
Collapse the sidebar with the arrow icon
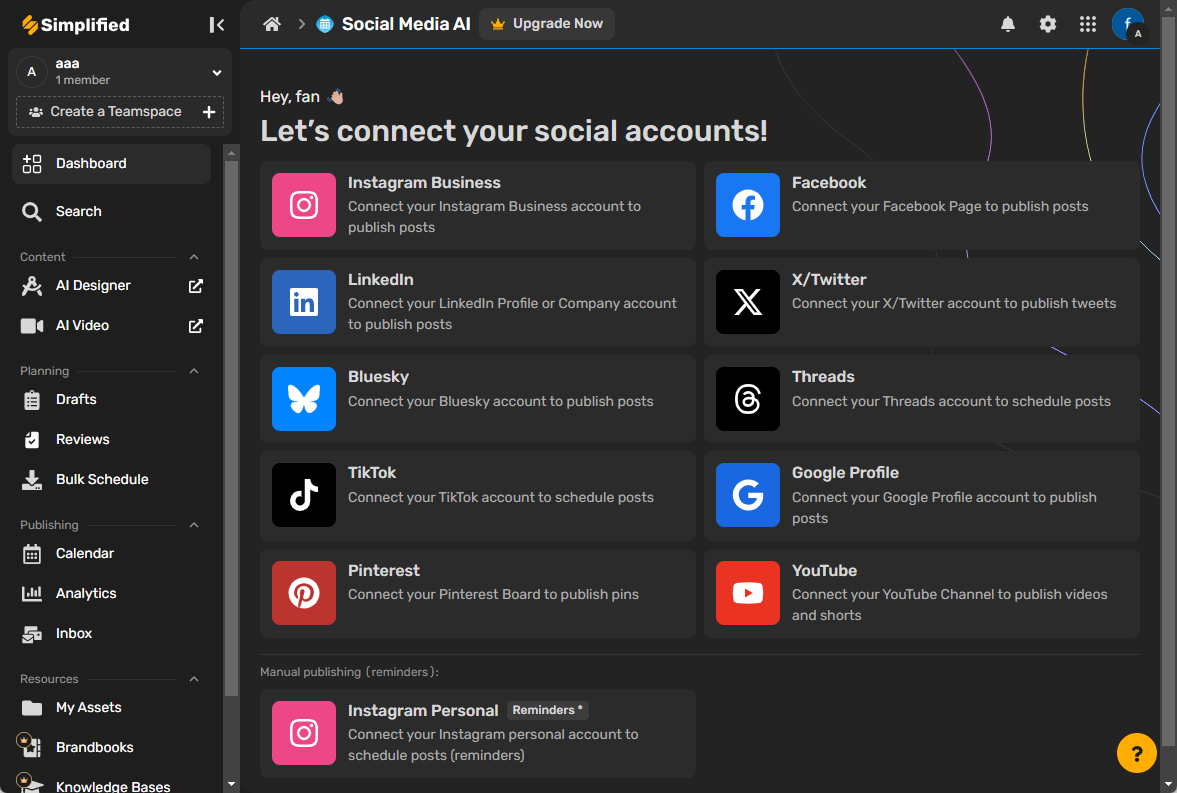(x=216, y=25)
